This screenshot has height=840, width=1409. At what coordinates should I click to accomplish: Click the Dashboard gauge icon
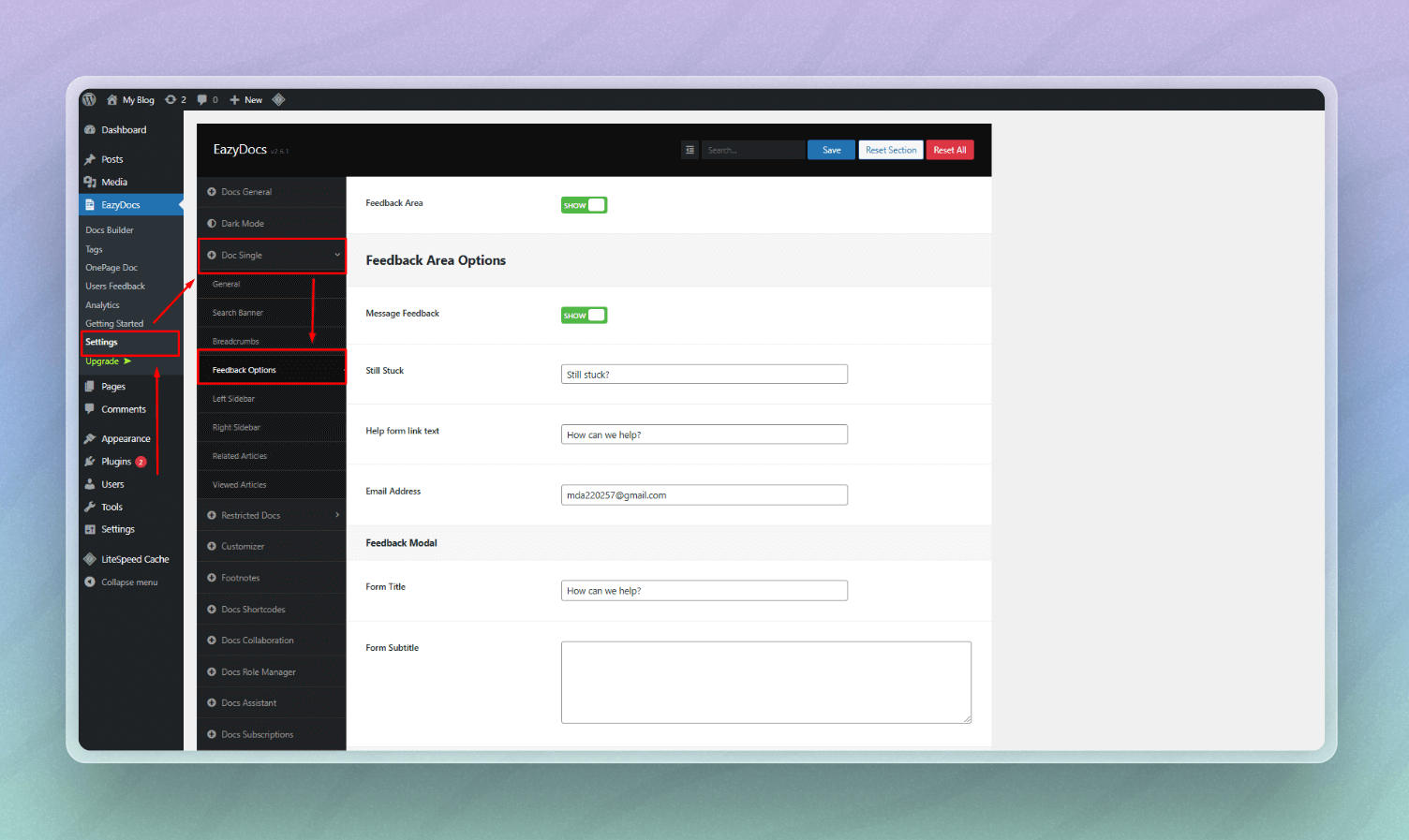[x=90, y=130]
